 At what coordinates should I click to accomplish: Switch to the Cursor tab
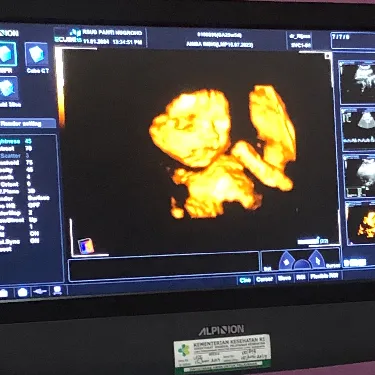[264, 279]
